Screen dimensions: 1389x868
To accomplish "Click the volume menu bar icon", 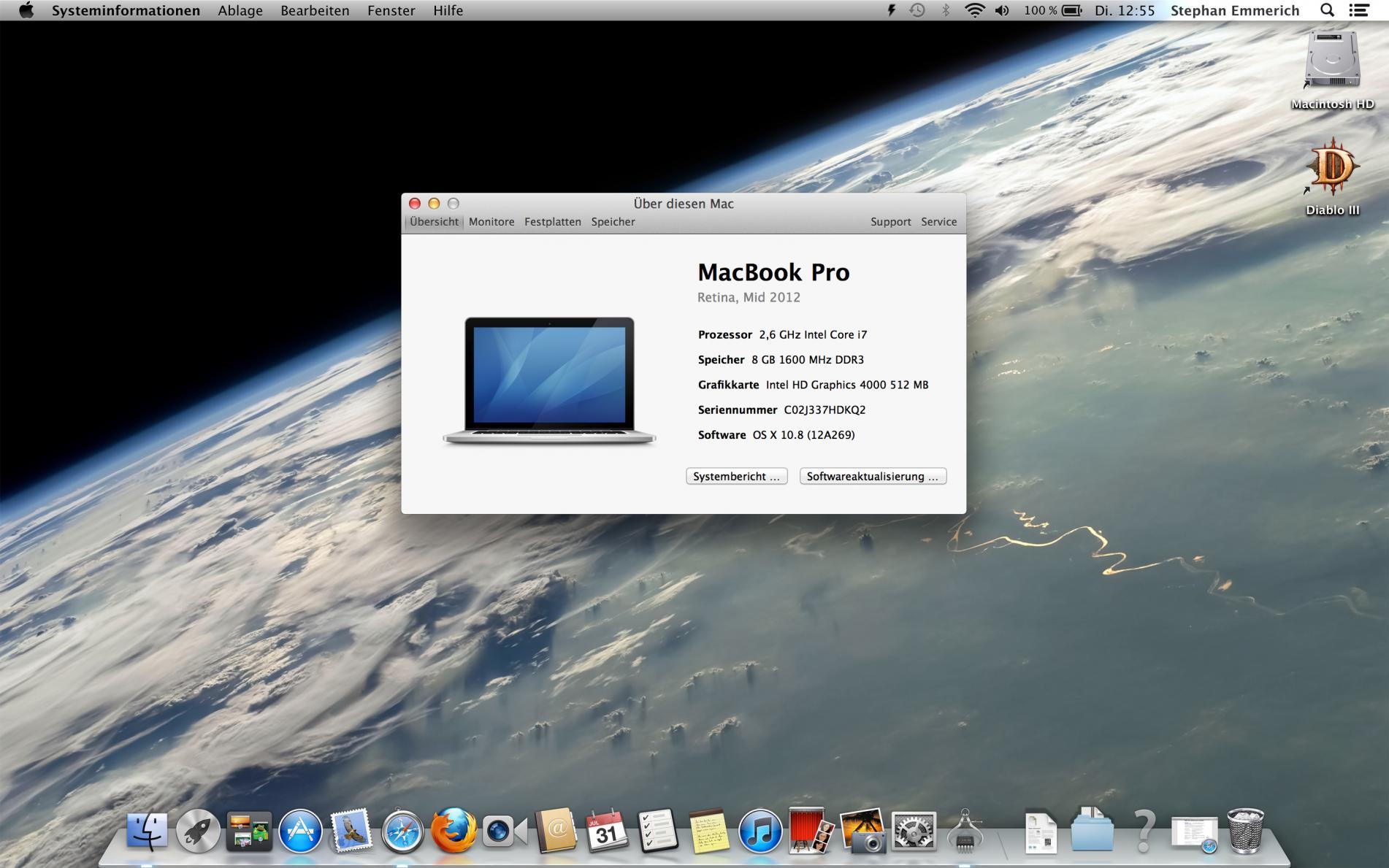I will pyautogui.click(x=1002, y=10).
